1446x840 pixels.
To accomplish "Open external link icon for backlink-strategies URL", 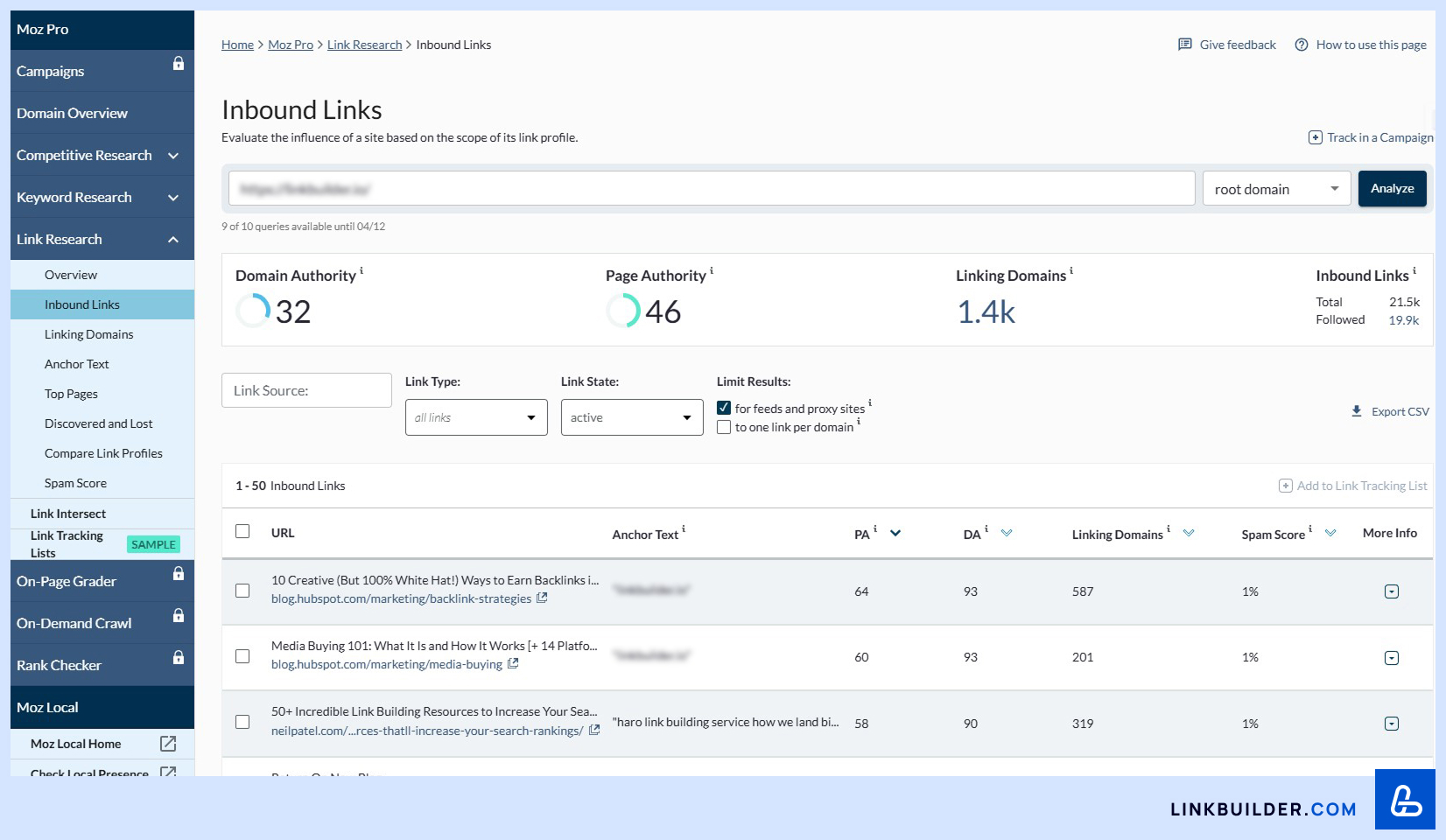I will pyautogui.click(x=542, y=598).
